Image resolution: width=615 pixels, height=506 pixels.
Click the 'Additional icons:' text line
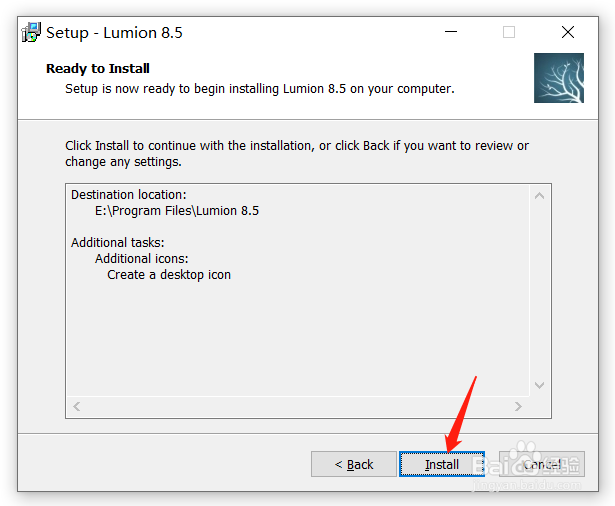142,258
